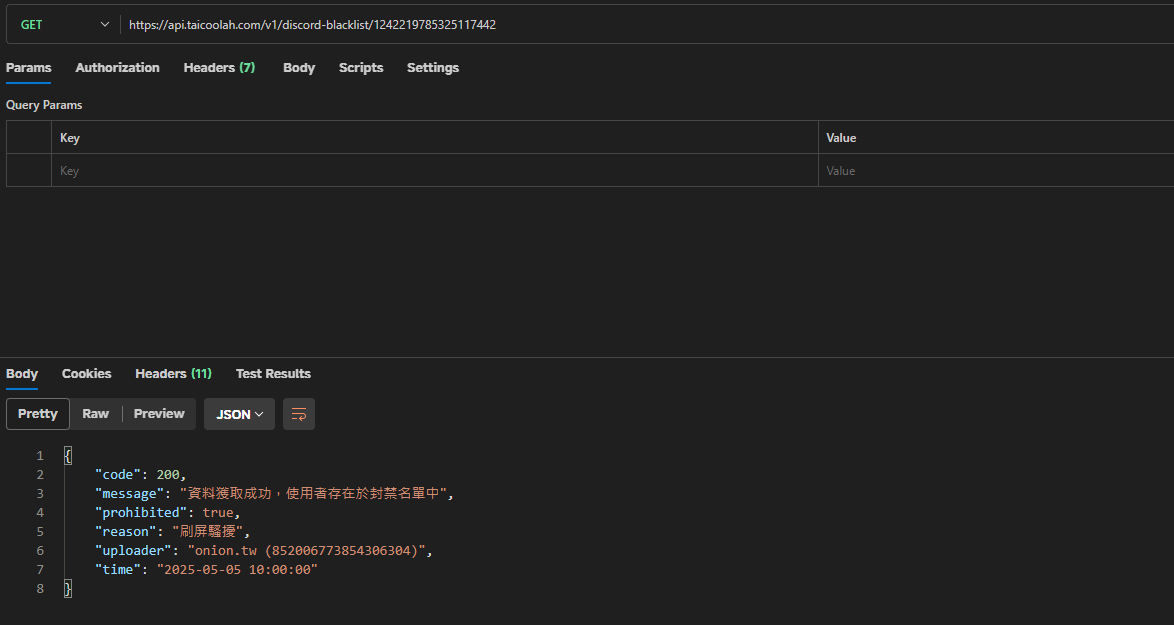Open the GET method dropdown
This screenshot has height=625, width=1174.
pos(64,25)
